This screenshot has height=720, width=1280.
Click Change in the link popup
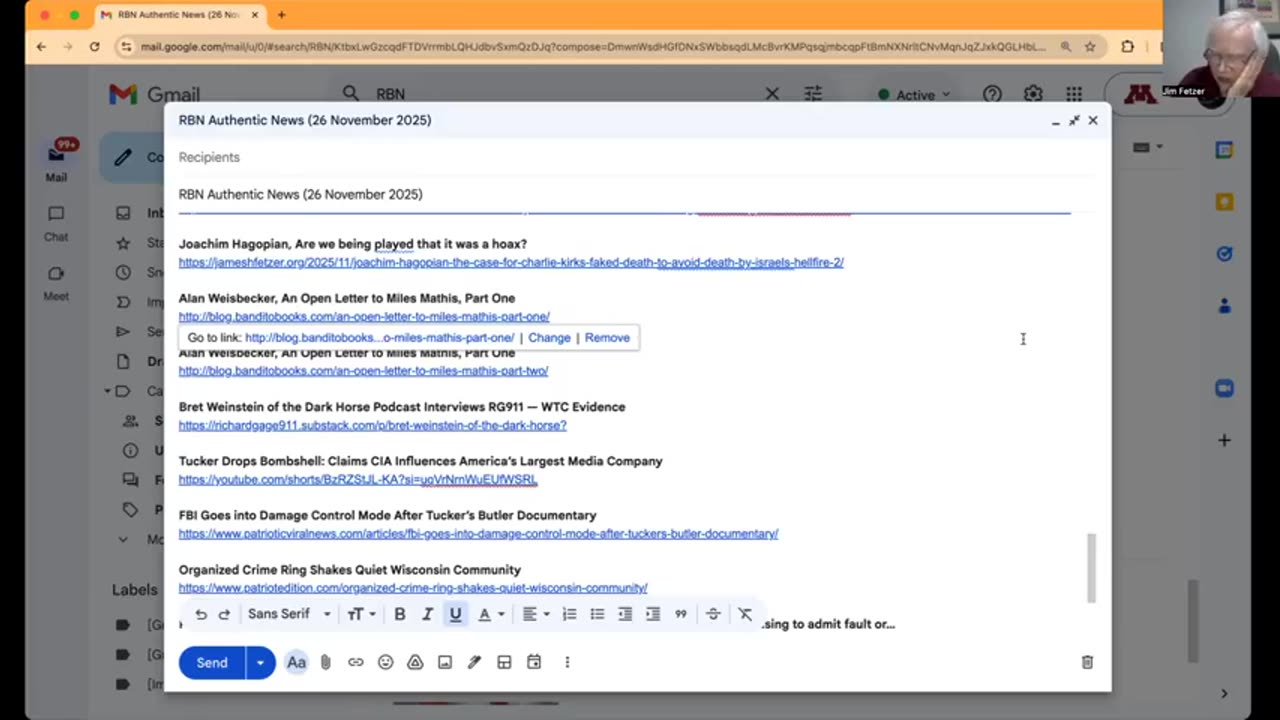[x=549, y=338]
